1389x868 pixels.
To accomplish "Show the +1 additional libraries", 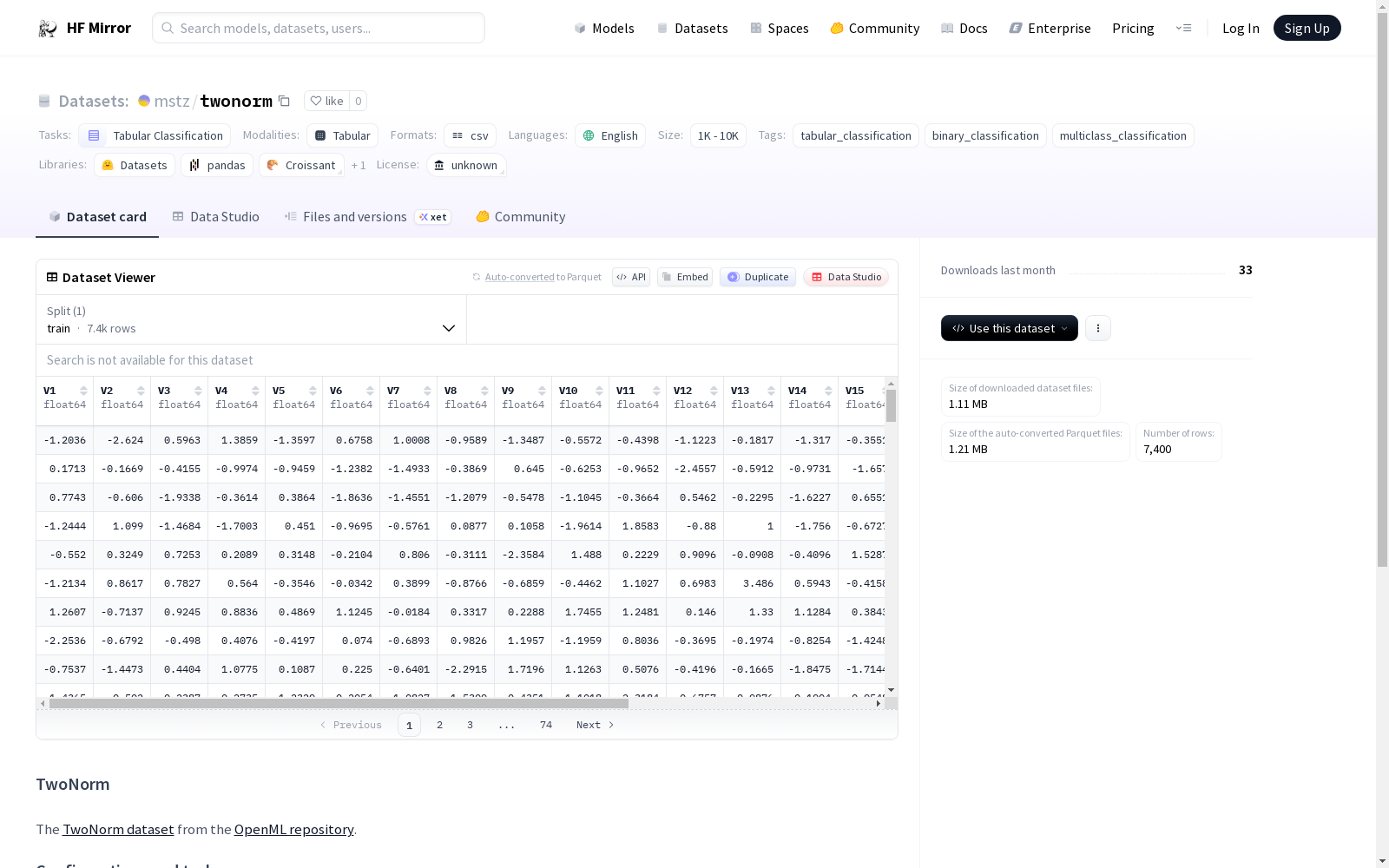I will [359, 165].
